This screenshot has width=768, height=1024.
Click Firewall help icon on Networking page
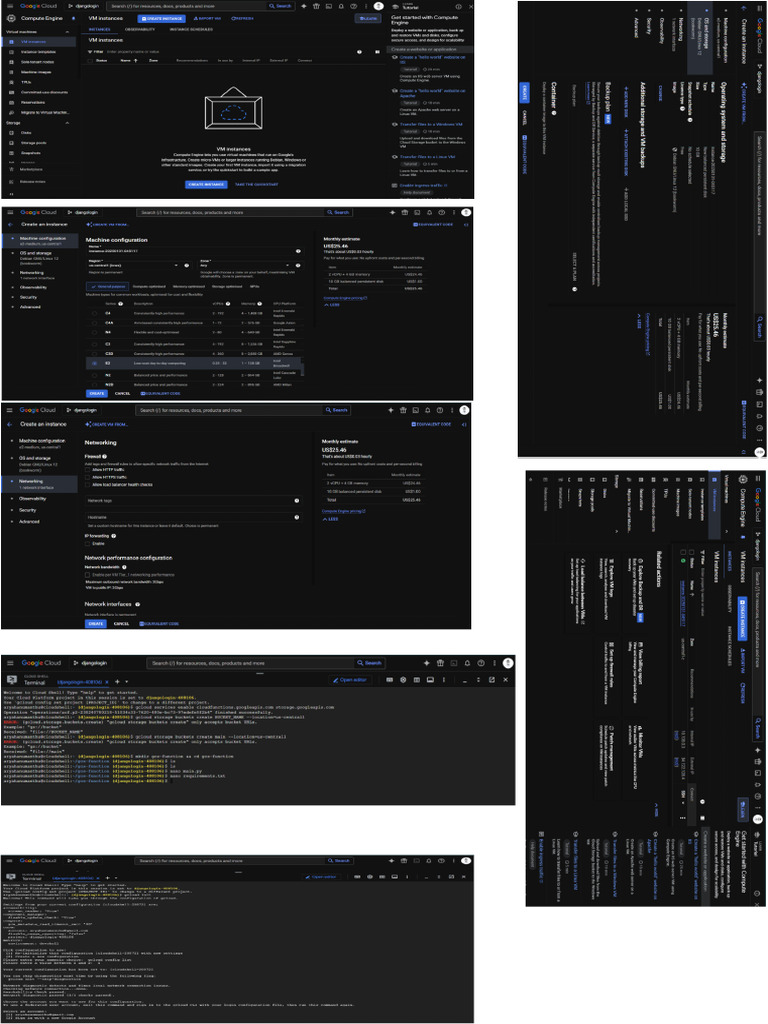104,456
